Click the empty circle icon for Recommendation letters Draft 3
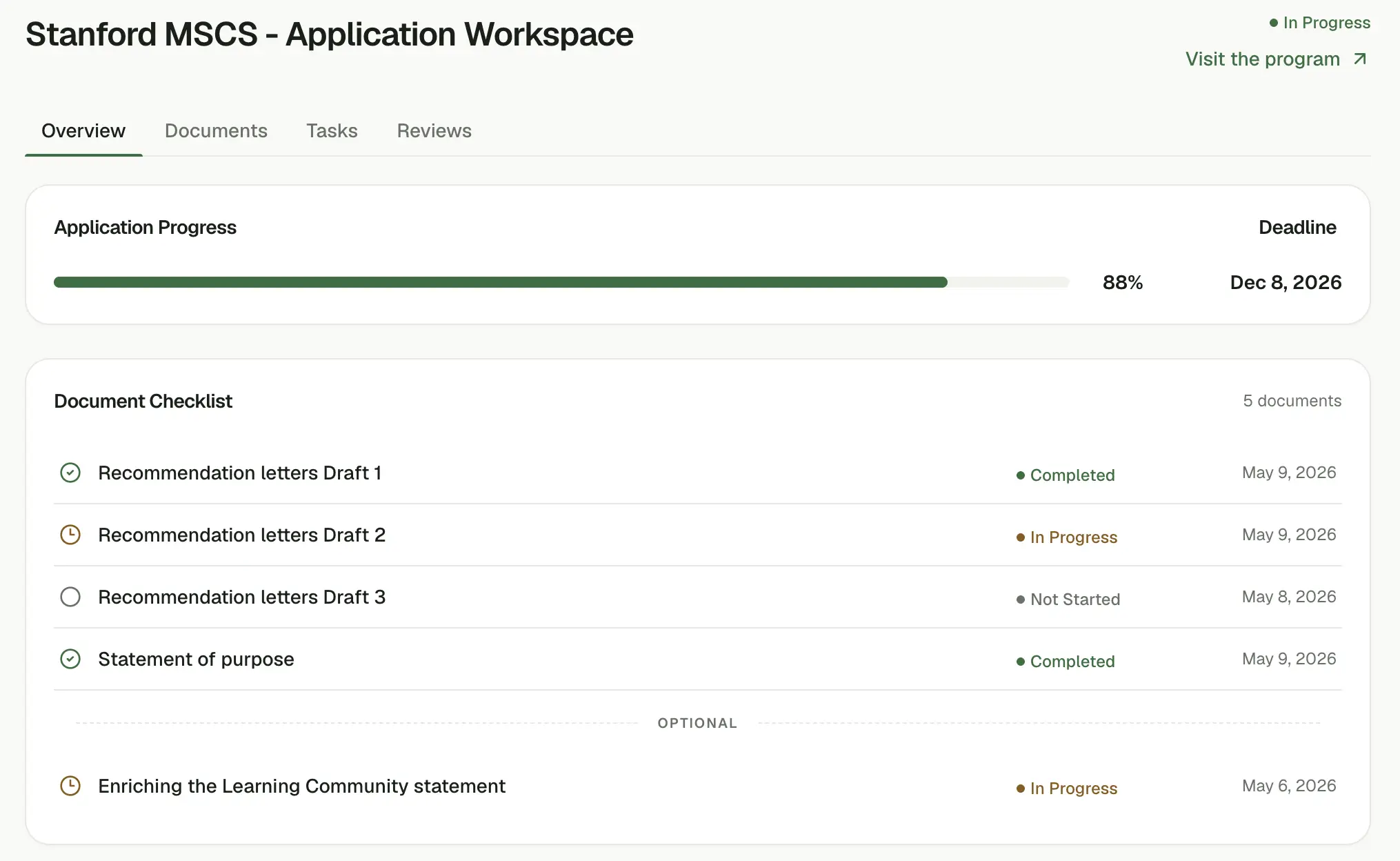The image size is (1400, 861). [x=70, y=597]
